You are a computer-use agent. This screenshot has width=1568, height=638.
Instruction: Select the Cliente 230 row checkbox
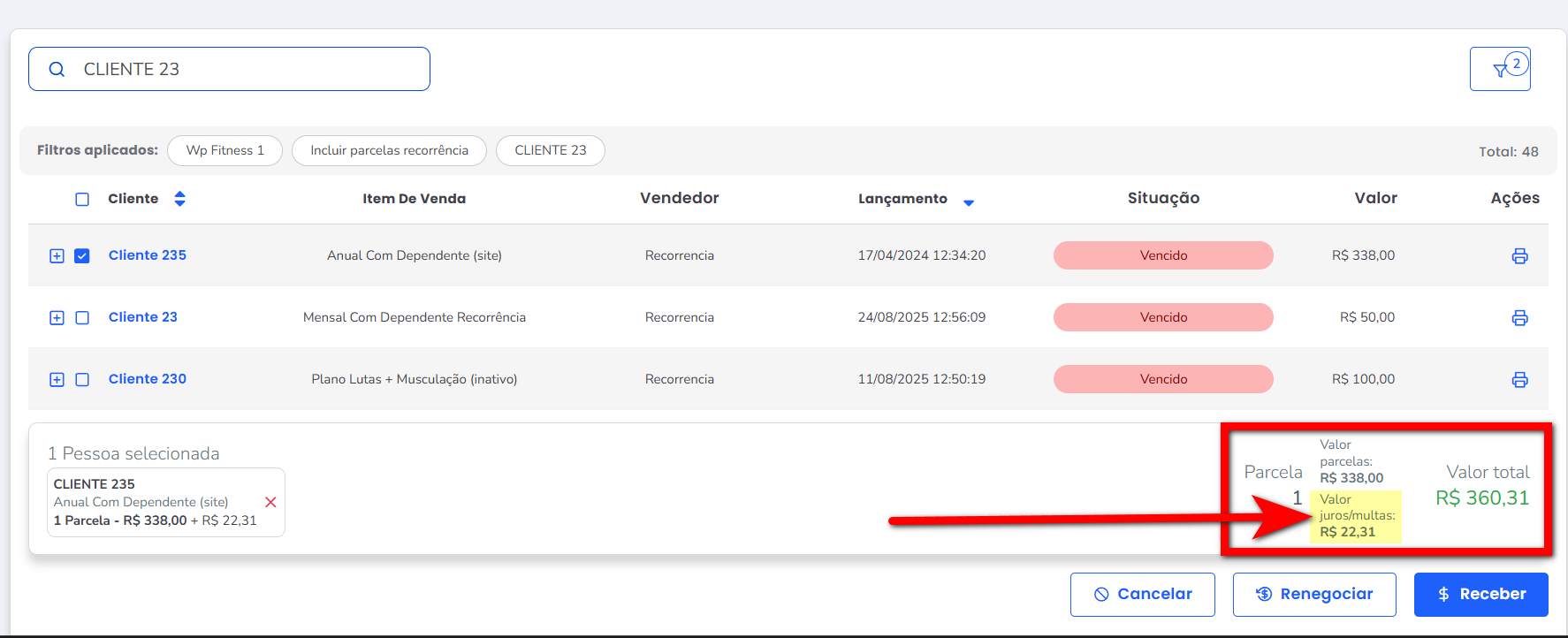pyautogui.click(x=82, y=380)
